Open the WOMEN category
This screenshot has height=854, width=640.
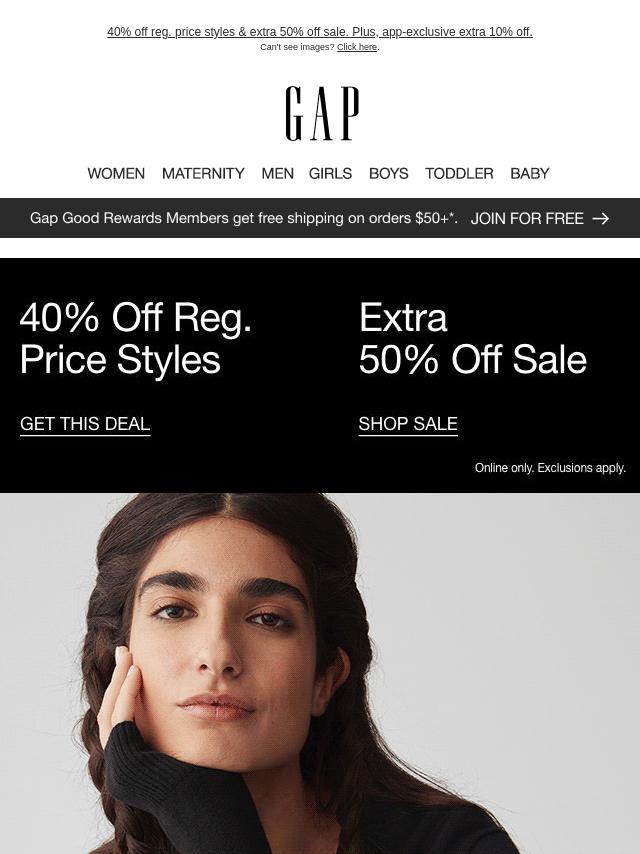116,173
